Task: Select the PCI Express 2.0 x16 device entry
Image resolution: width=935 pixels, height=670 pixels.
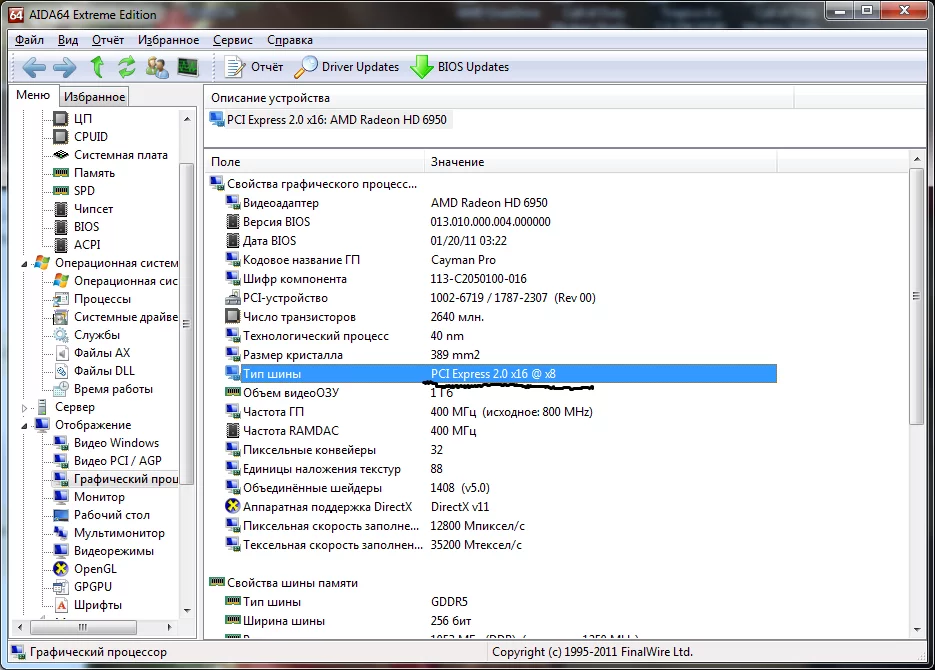Action: click(x=329, y=120)
